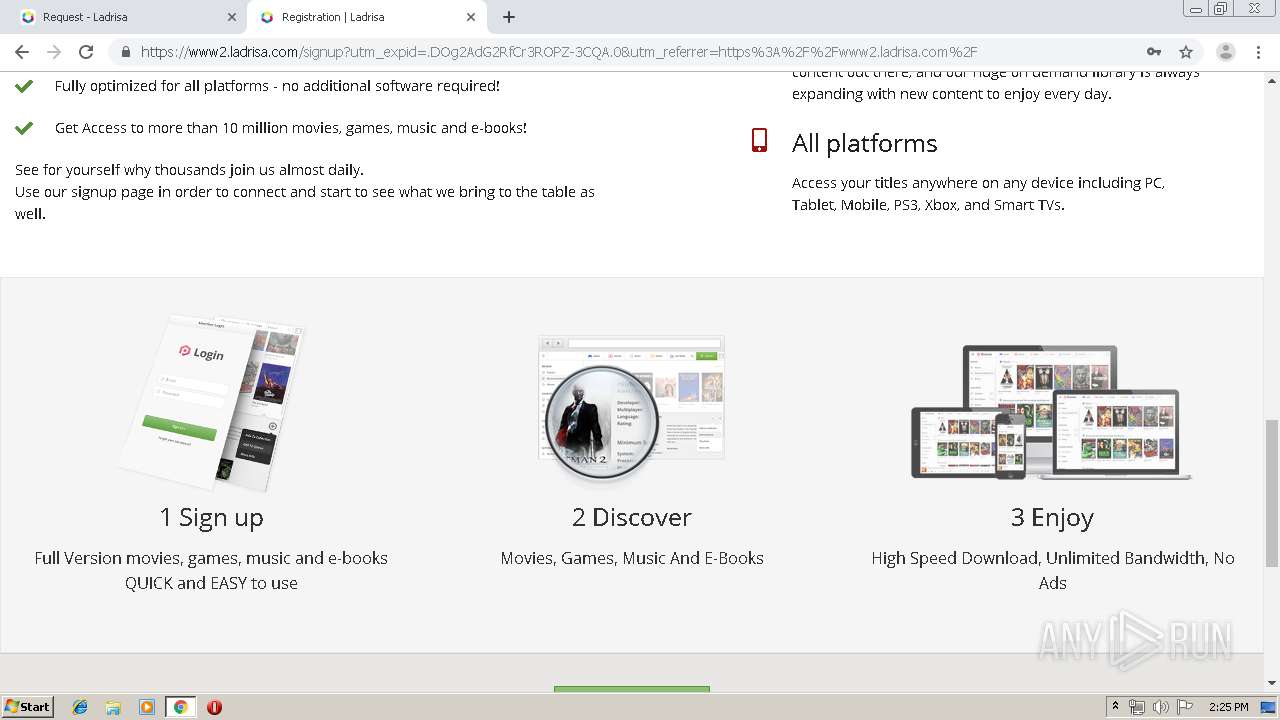Select the Chrome taskbar button
The height and width of the screenshot is (720, 1280).
click(180, 707)
